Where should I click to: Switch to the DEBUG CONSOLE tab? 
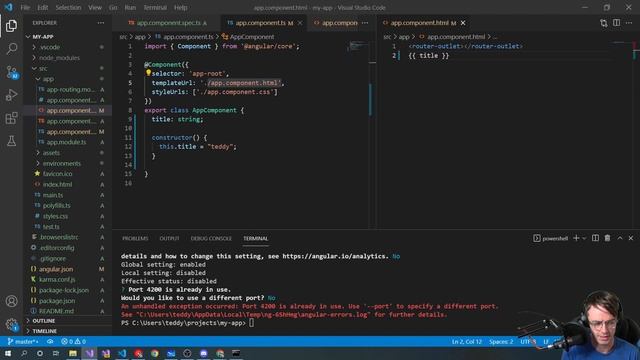[x=211, y=238]
